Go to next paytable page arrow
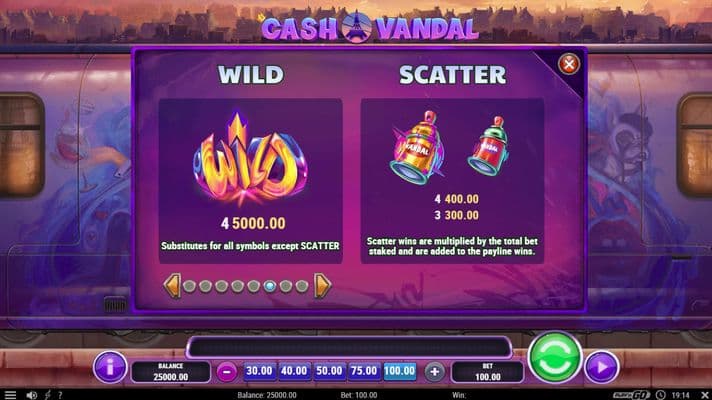Image resolution: width=712 pixels, height=400 pixels. [x=322, y=286]
